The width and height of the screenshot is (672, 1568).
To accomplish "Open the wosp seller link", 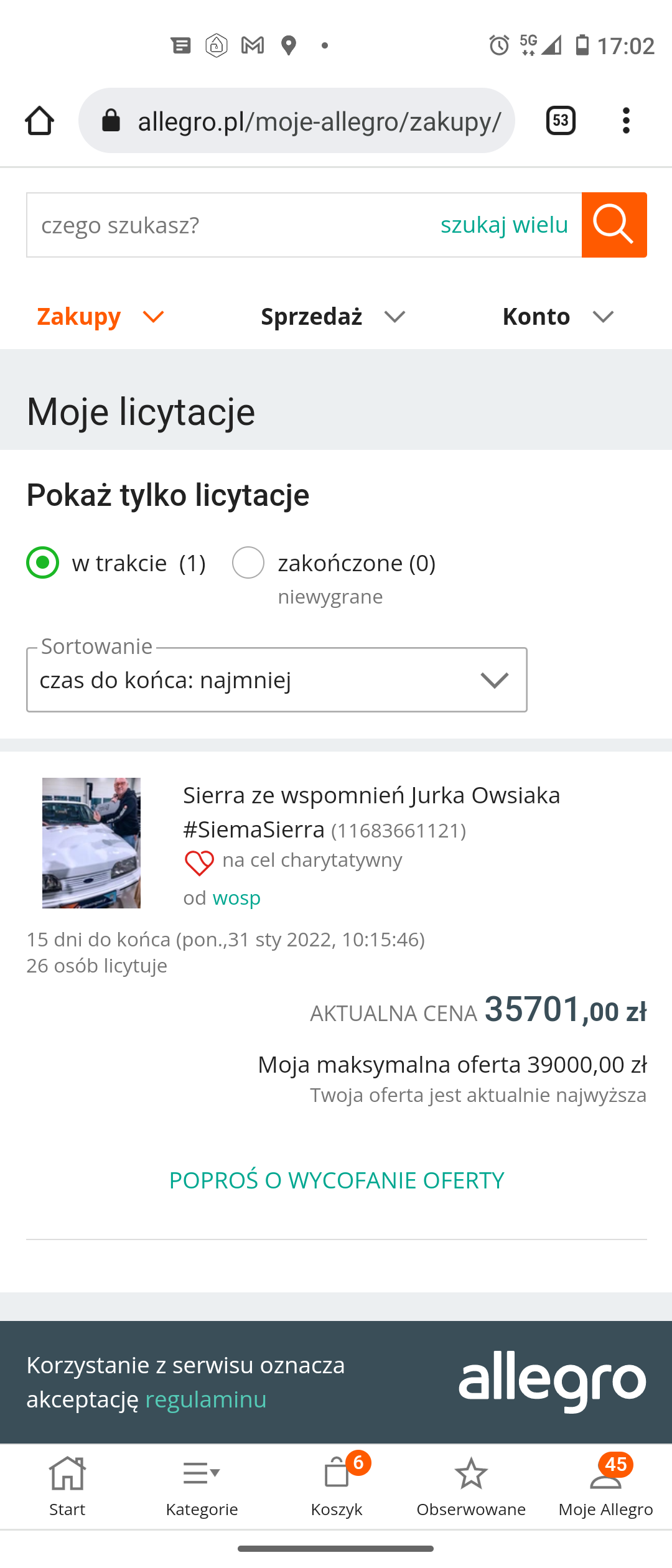I will tap(236, 898).
